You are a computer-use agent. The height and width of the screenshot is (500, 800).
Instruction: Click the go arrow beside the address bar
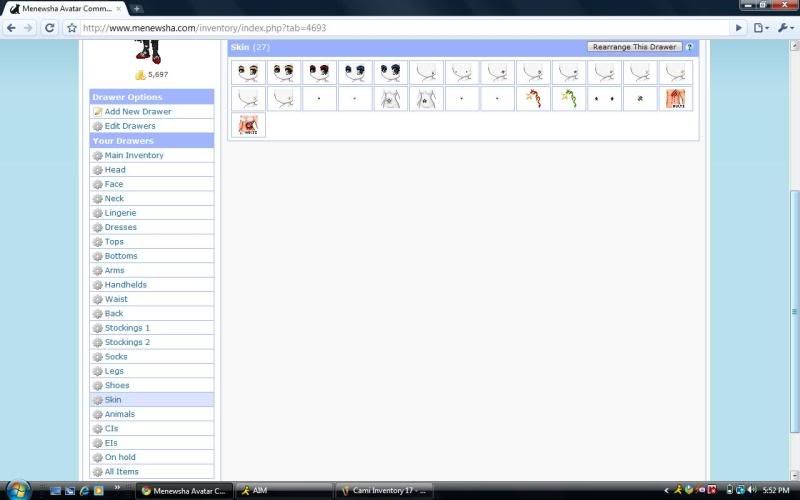click(738, 28)
